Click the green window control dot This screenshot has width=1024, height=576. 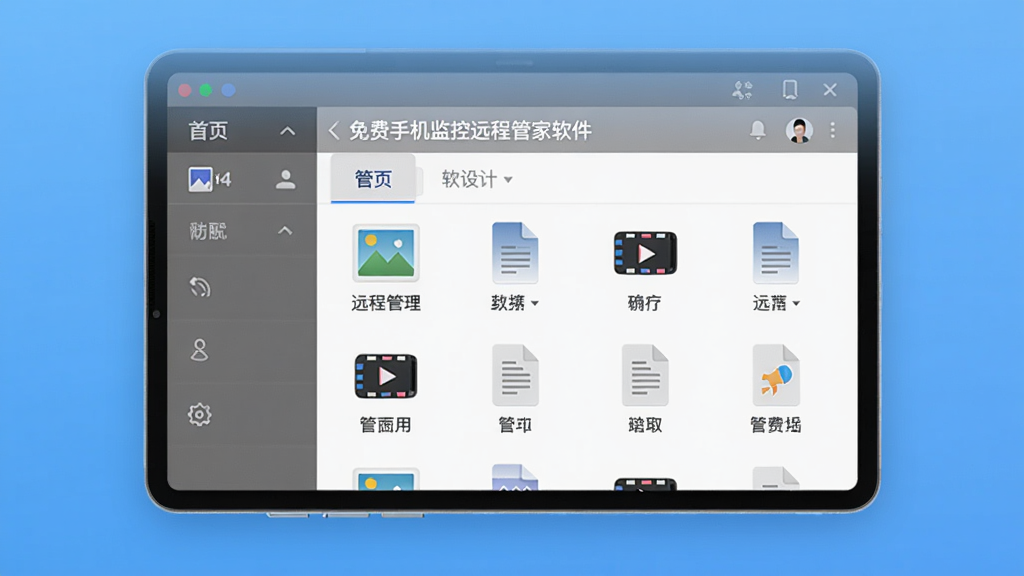(x=206, y=90)
